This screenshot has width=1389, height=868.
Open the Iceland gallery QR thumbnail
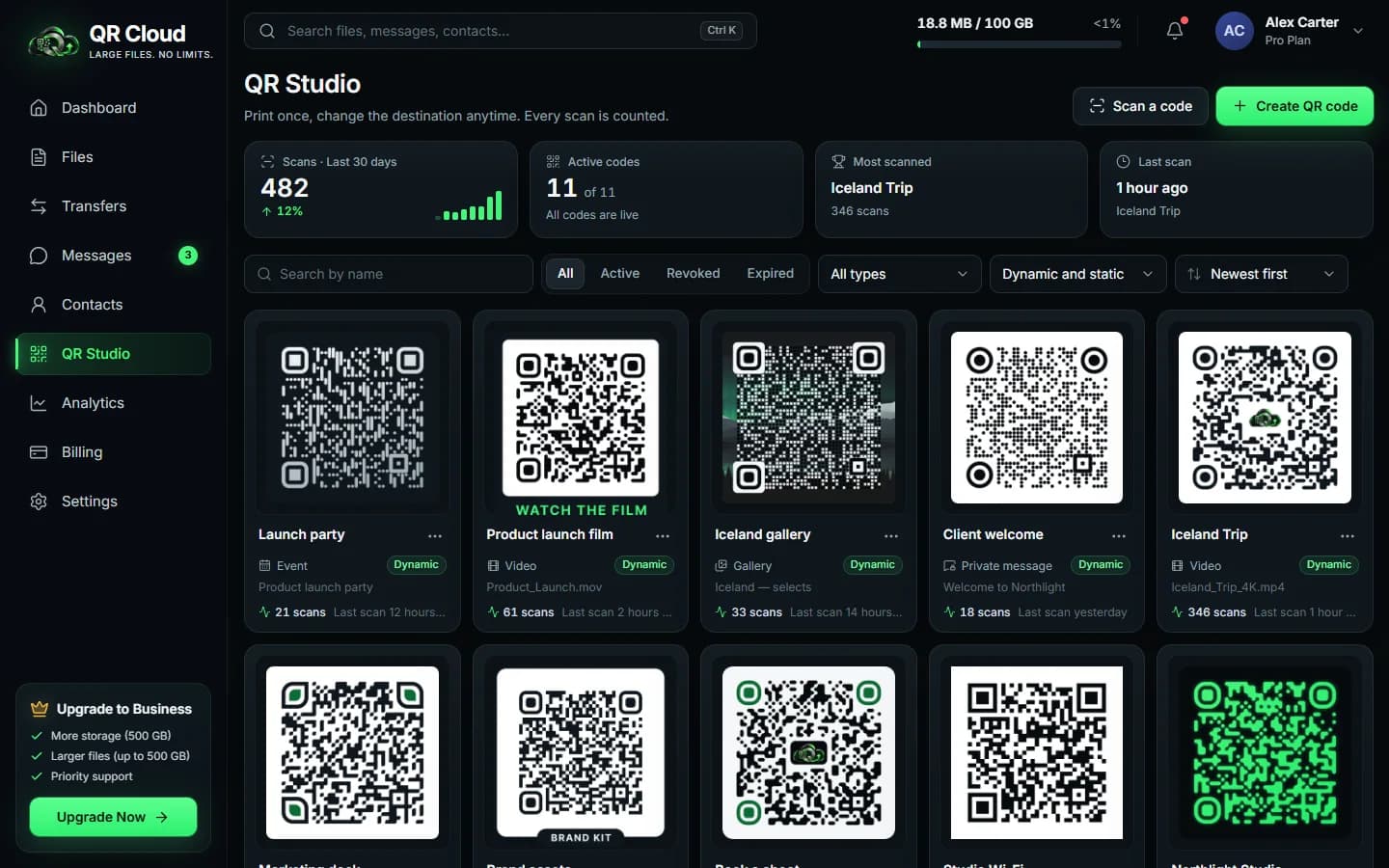808,418
